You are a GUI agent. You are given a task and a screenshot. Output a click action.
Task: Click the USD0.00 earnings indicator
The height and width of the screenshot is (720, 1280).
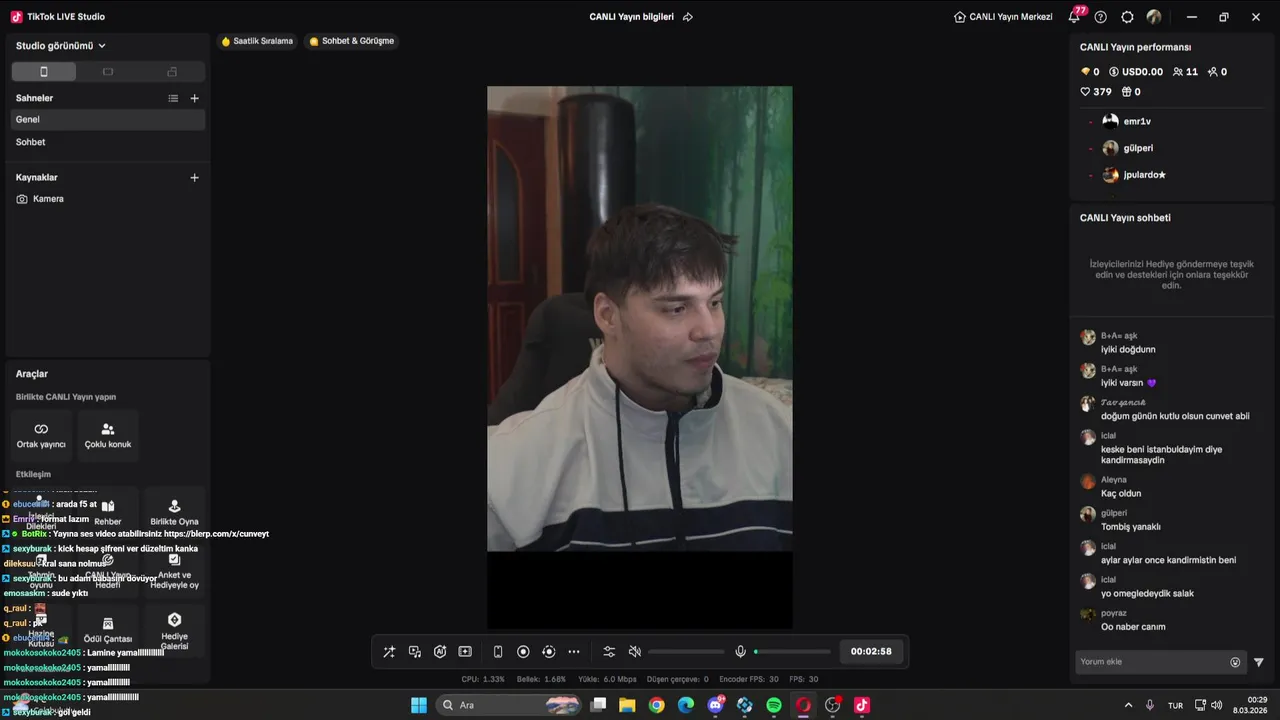point(1136,72)
